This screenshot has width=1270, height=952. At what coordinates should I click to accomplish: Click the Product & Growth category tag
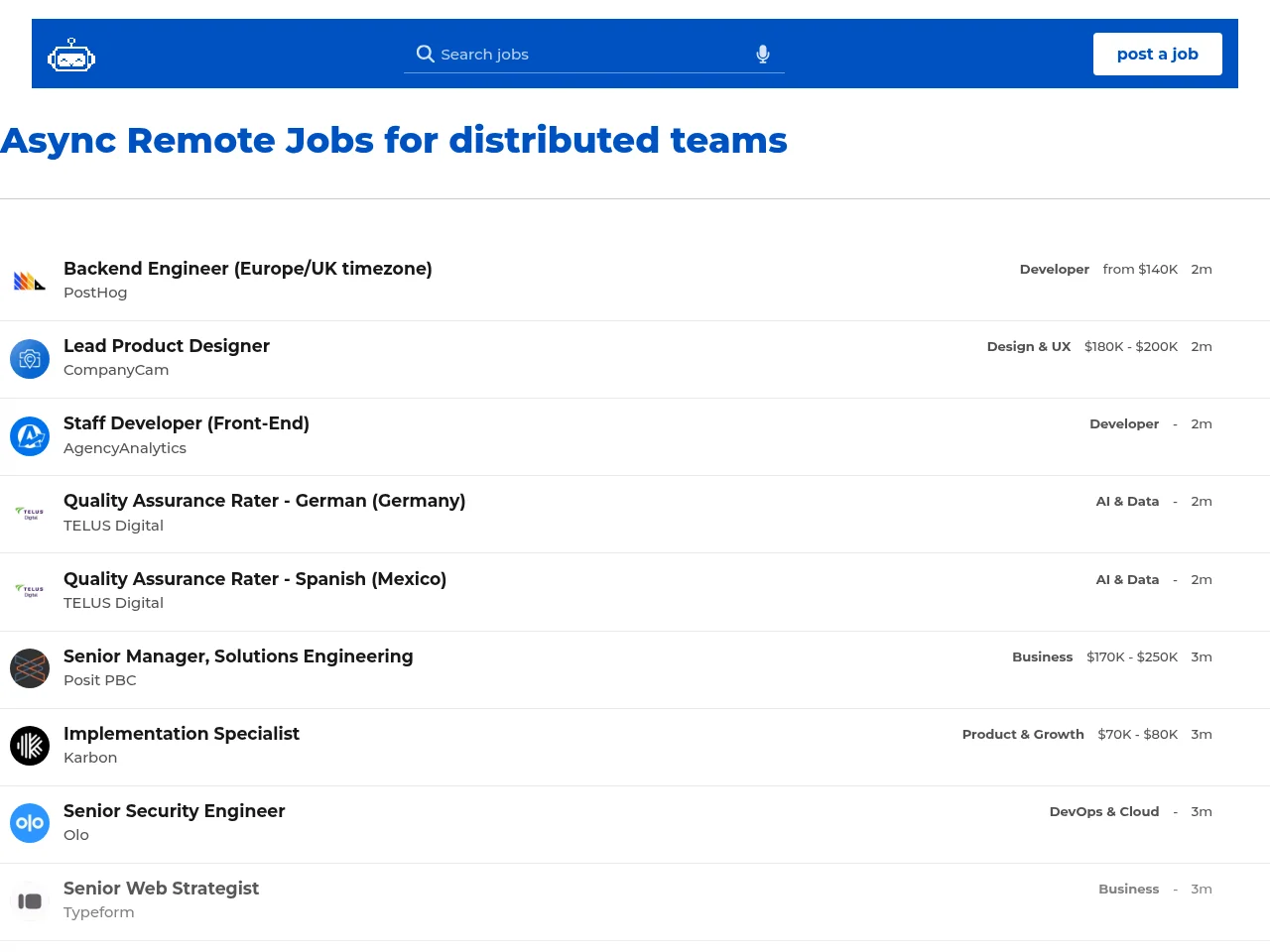pos(1023,734)
